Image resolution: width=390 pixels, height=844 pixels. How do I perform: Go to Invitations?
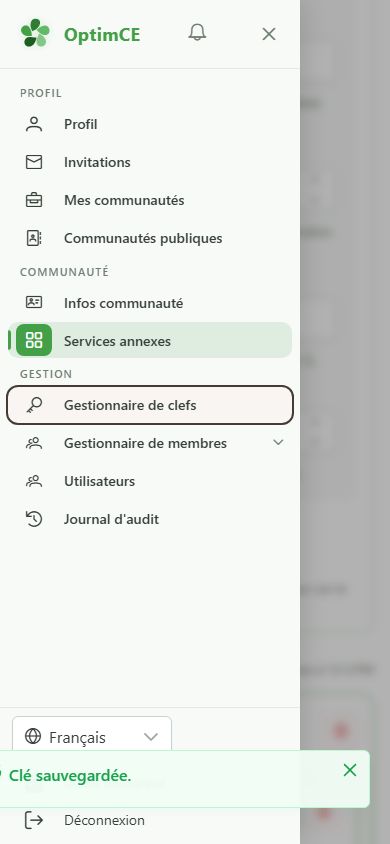(x=150, y=162)
